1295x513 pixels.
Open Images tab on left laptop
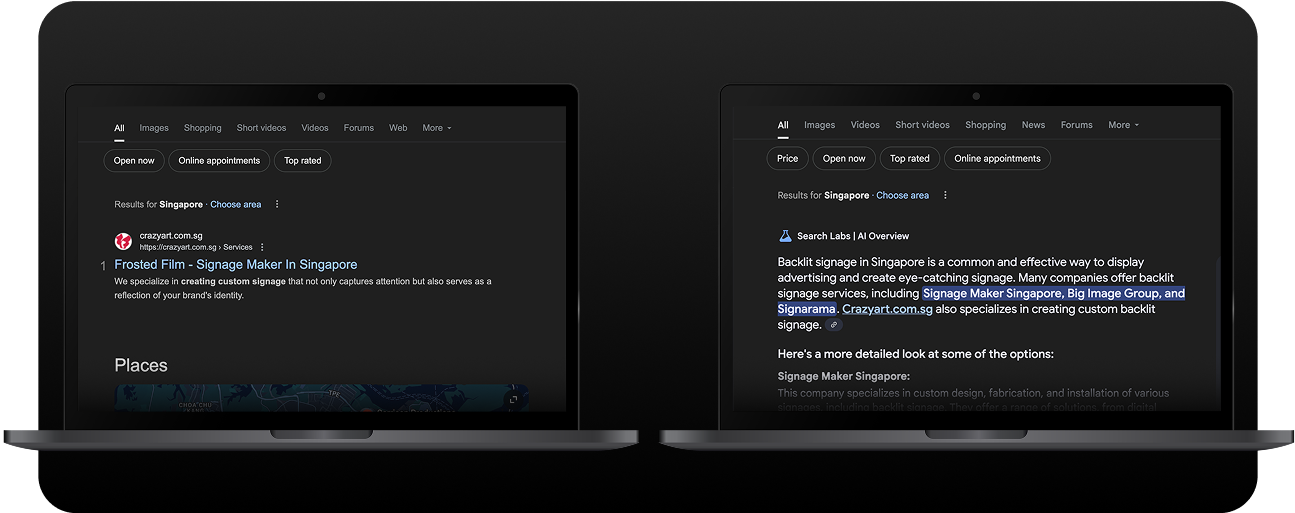tap(154, 128)
